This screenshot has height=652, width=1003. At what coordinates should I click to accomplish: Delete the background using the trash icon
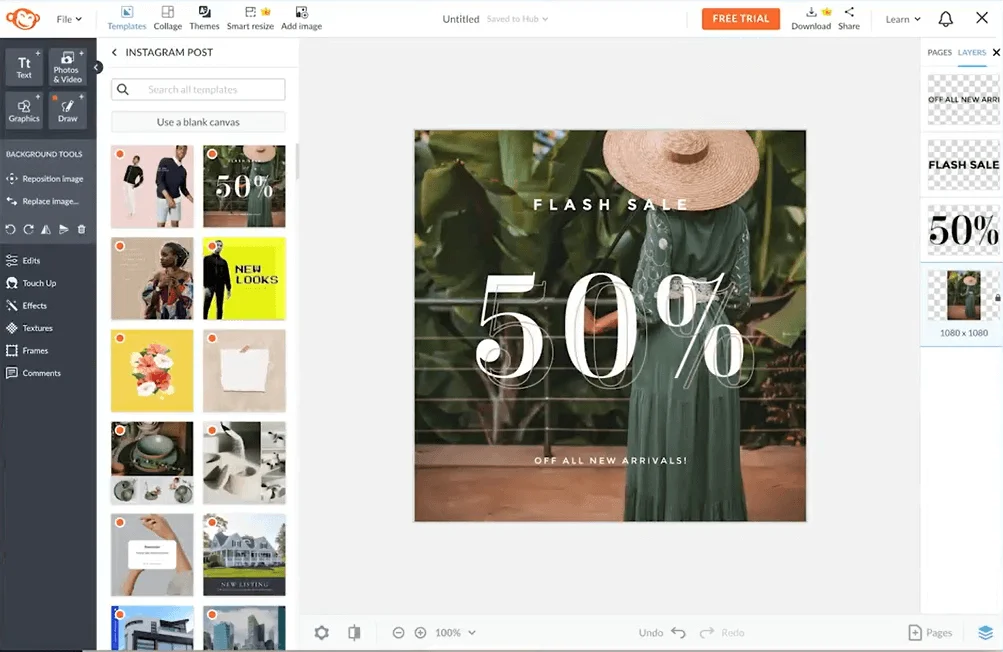81,230
